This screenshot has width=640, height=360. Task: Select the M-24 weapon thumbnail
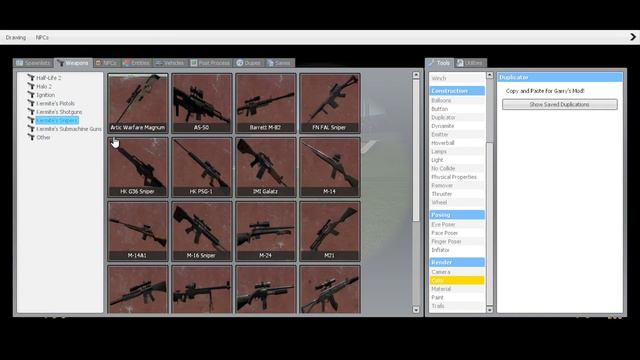tap(266, 231)
